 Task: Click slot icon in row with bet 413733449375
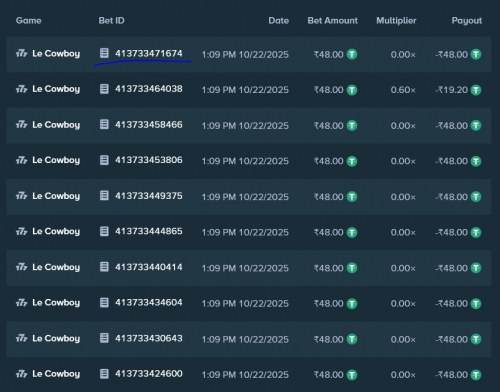pos(22,196)
